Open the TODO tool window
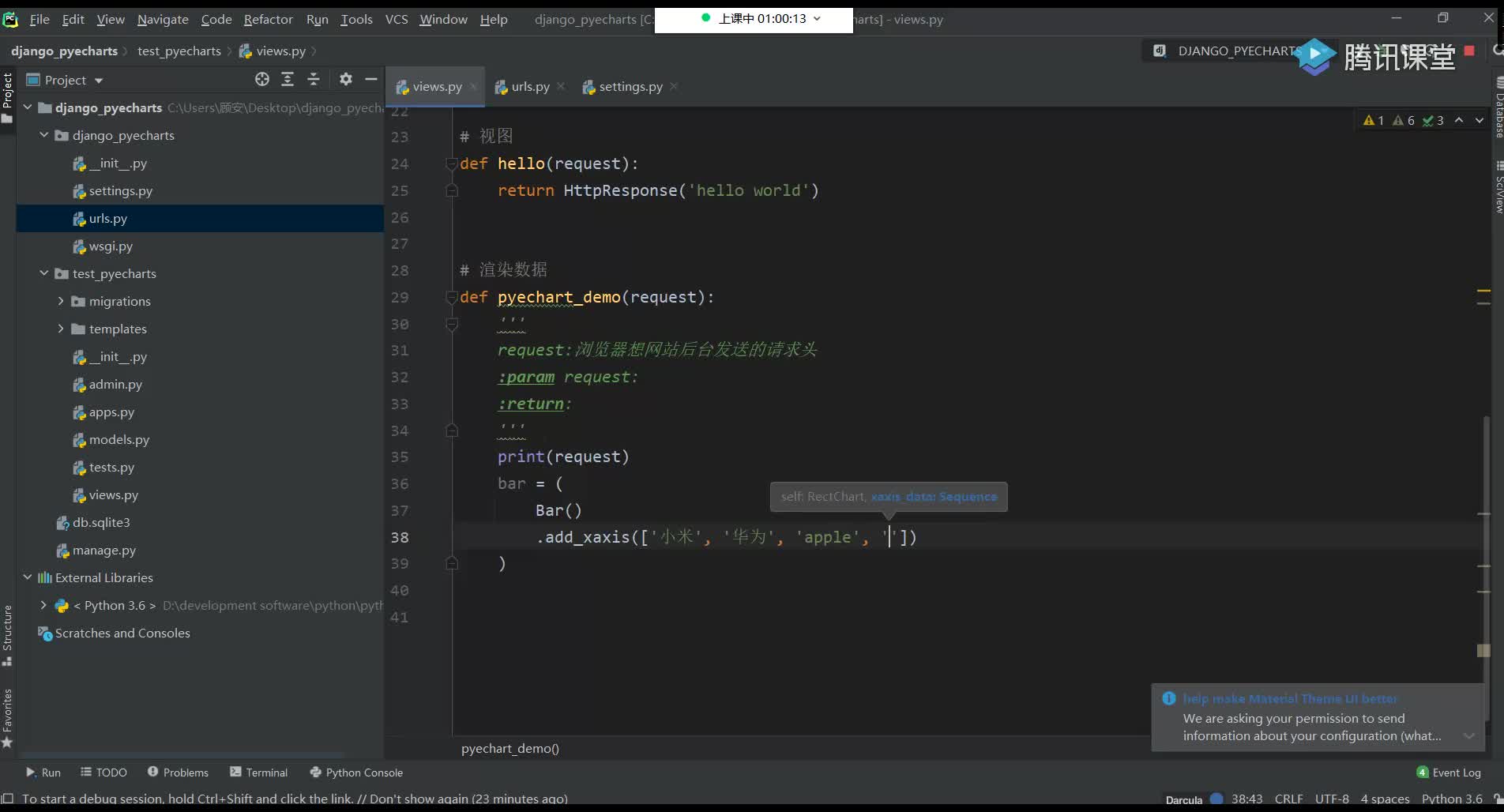 [103, 773]
